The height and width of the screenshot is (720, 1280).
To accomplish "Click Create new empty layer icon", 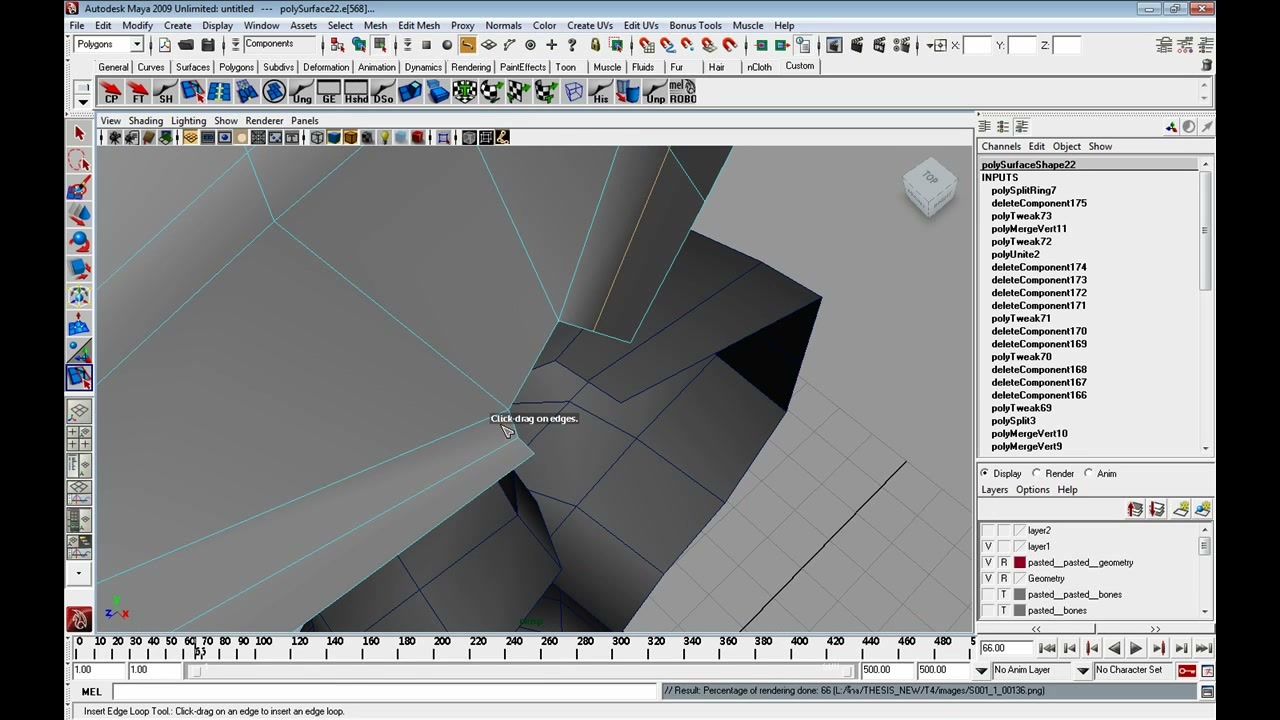I will click(x=1181, y=510).
